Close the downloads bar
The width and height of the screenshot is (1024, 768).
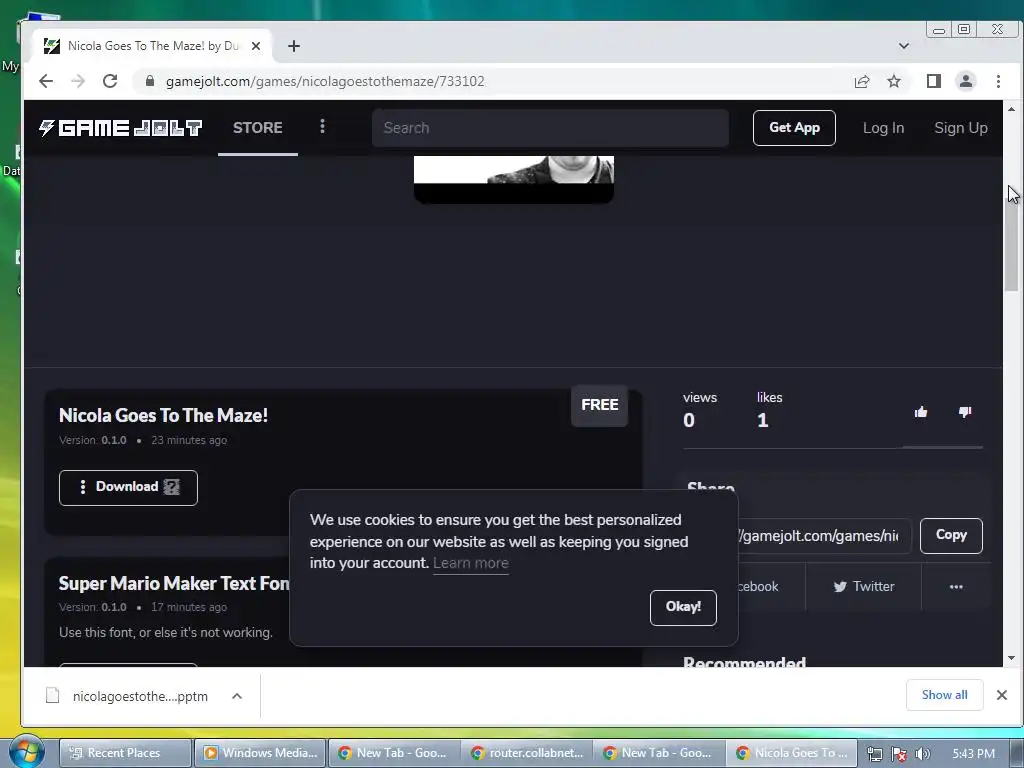pyautogui.click(x=1002, y=695)
